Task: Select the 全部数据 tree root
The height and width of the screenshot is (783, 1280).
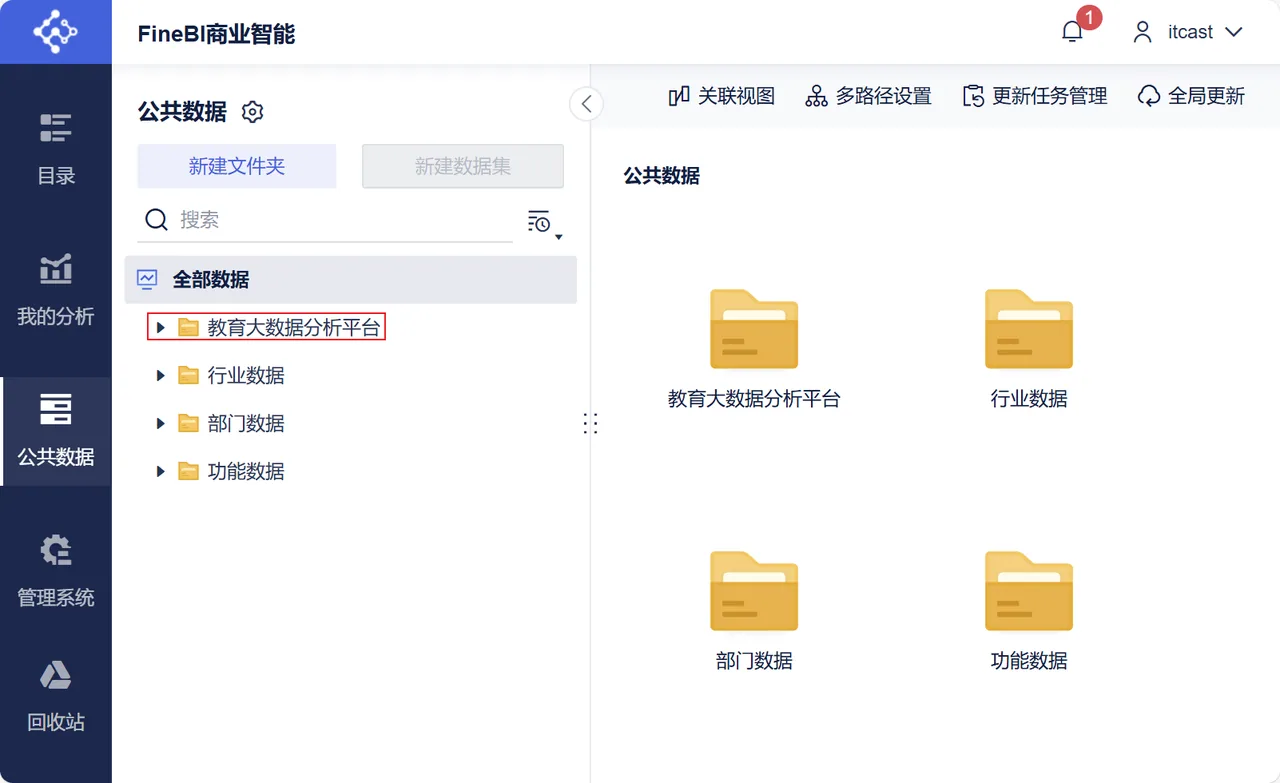Action: click(351, 280)
